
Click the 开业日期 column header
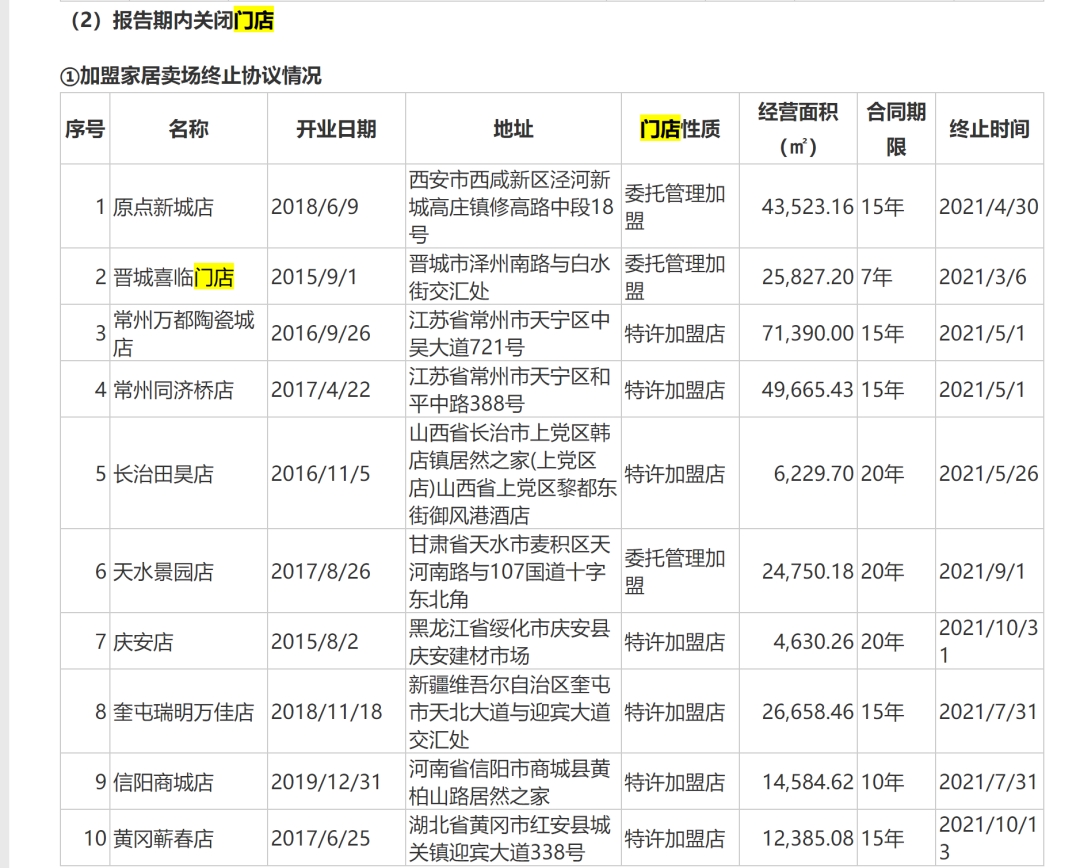[336, 129]
